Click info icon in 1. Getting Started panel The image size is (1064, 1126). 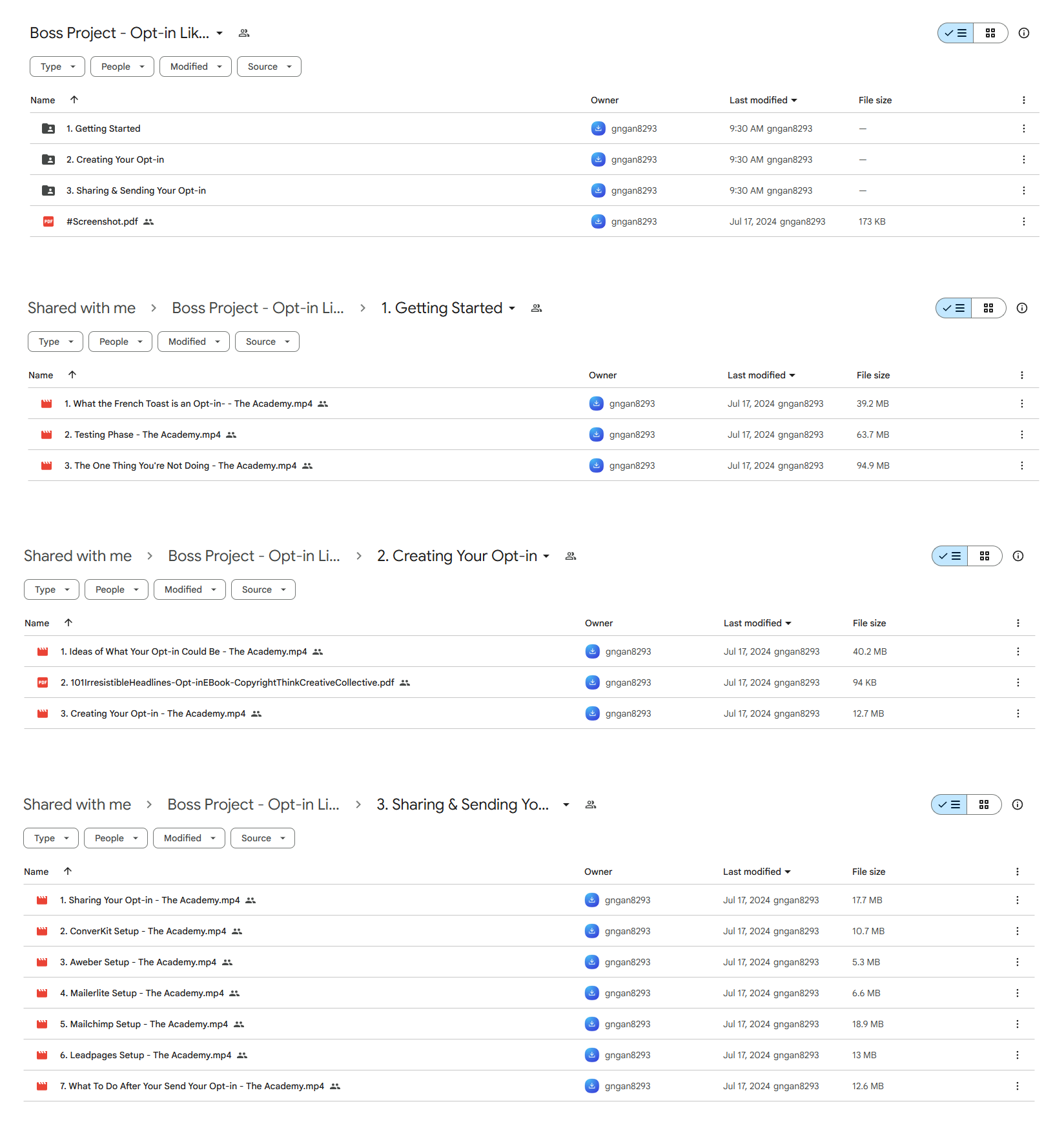(1022, 308)
